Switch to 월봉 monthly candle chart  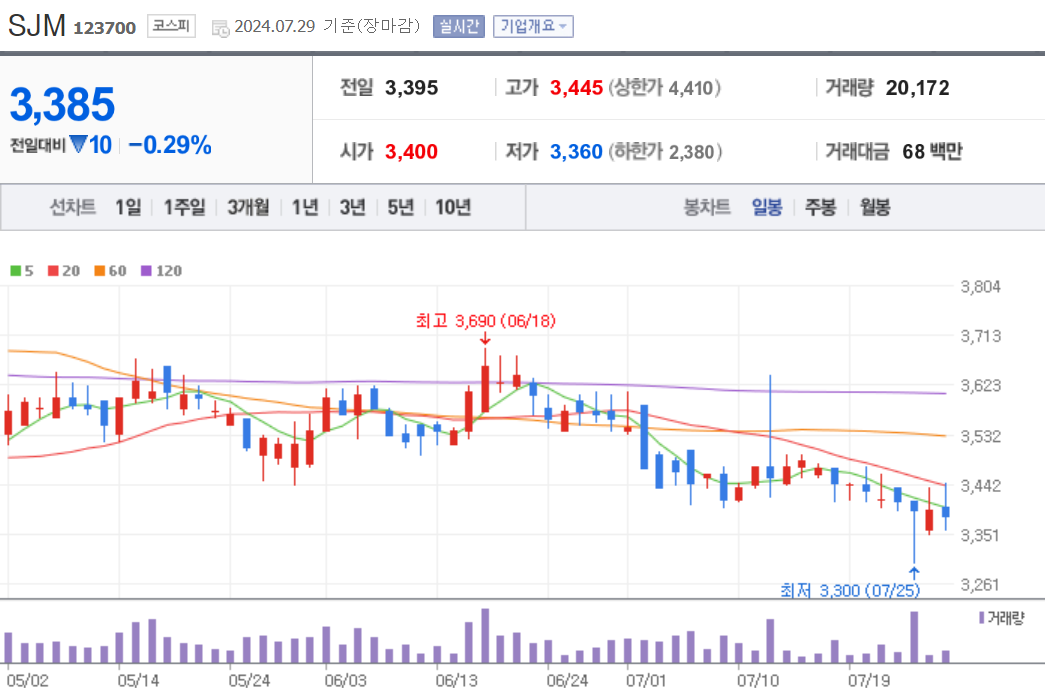coord(875,207)
